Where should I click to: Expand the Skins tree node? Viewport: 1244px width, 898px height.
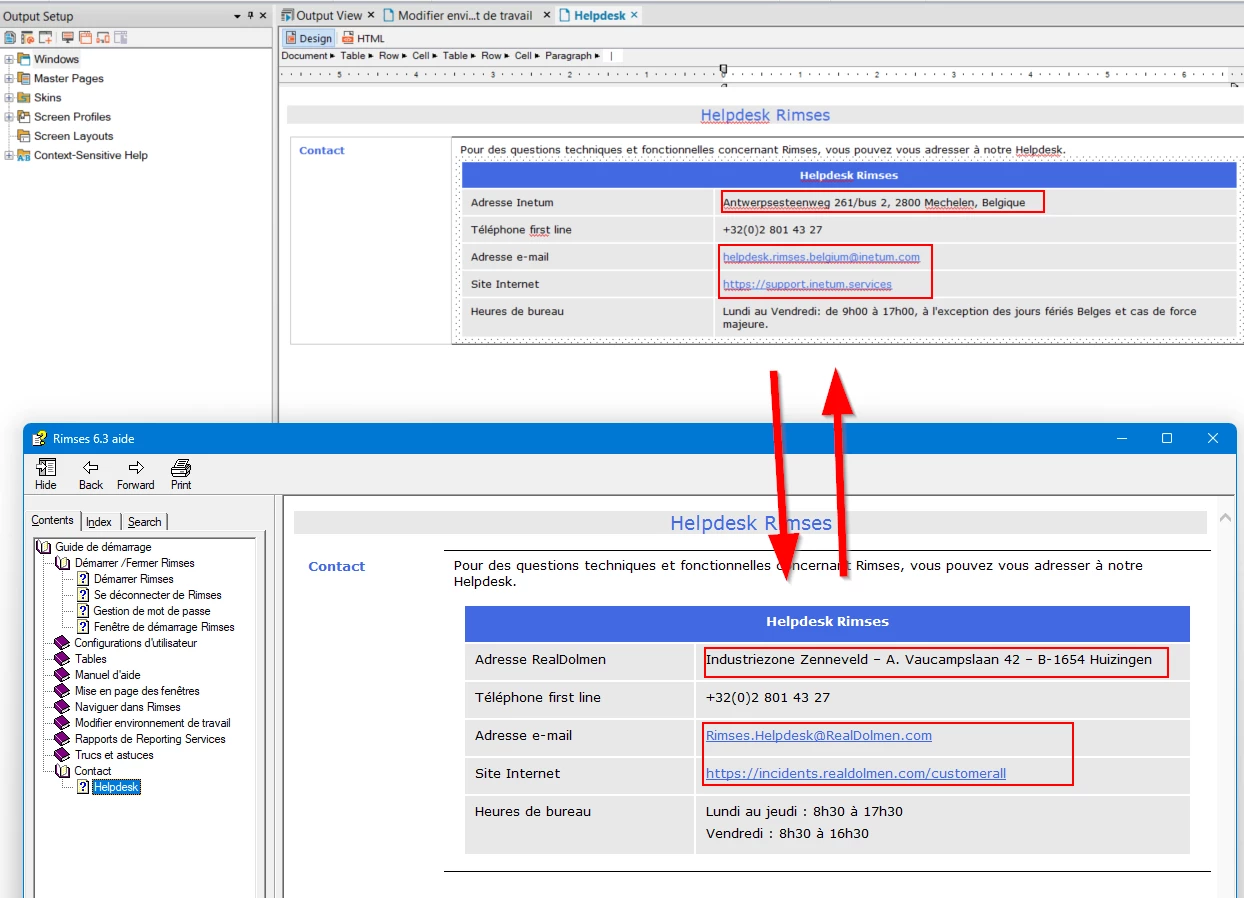tap(9, 97)
